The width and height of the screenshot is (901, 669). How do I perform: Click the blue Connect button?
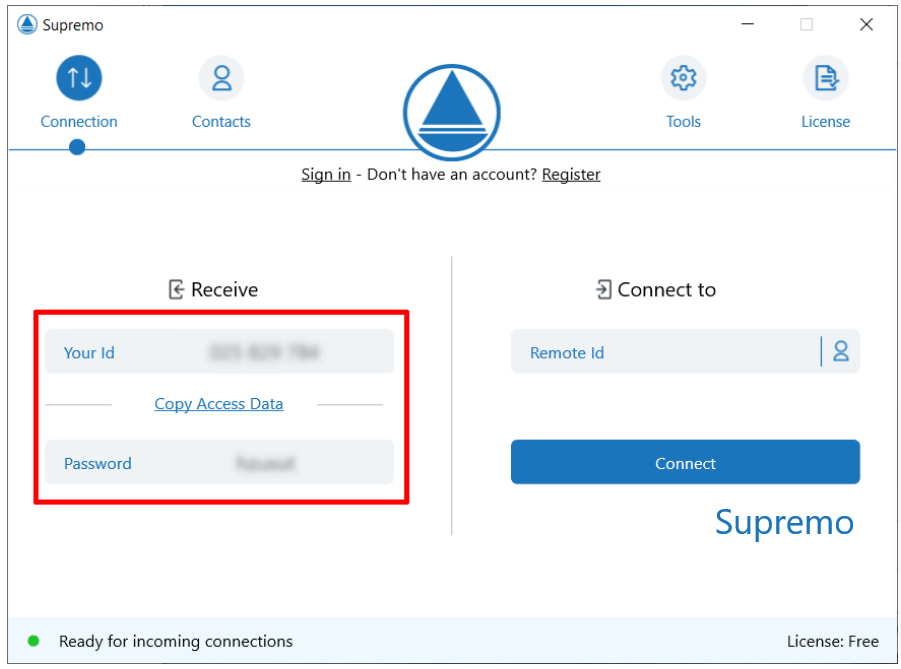(x=685, y=462)
